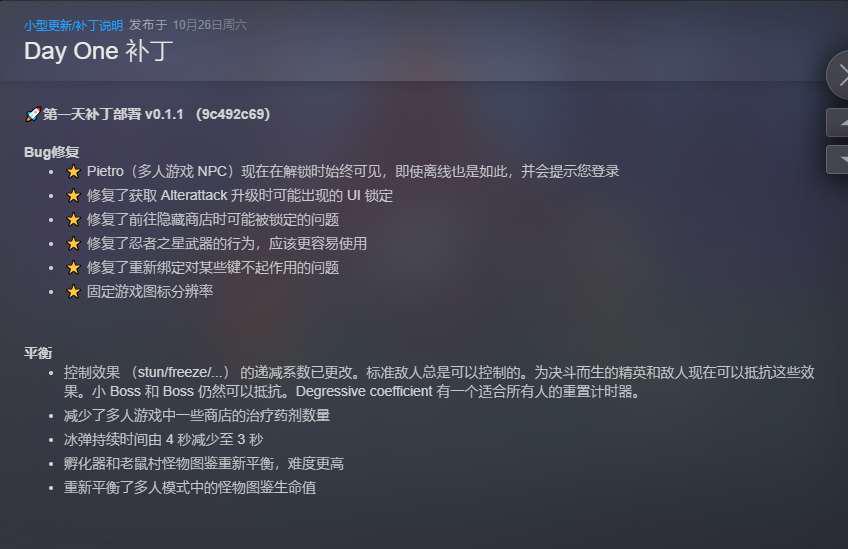Click the star beside ninja star weapon fix
Screen dimensions: 848x549
point(73,243)
